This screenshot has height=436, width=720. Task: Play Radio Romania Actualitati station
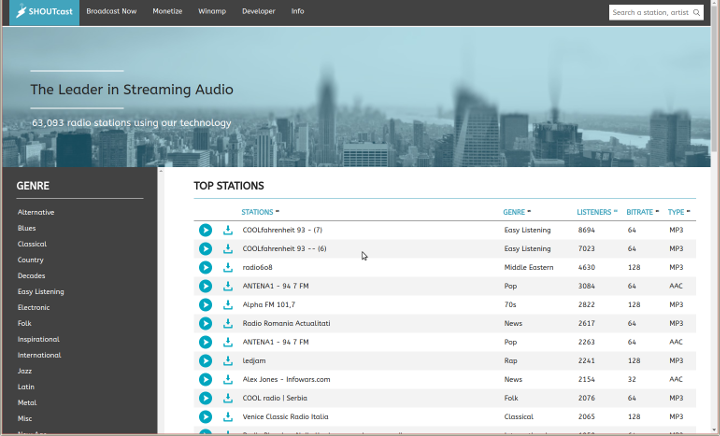coord(205,324)
